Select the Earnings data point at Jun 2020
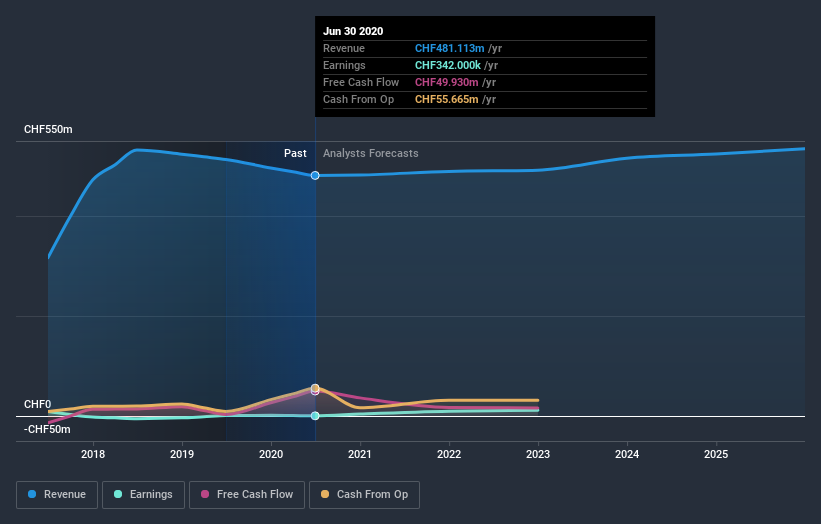Viewport: 821px width, 524px height. [x=315, y=416]
